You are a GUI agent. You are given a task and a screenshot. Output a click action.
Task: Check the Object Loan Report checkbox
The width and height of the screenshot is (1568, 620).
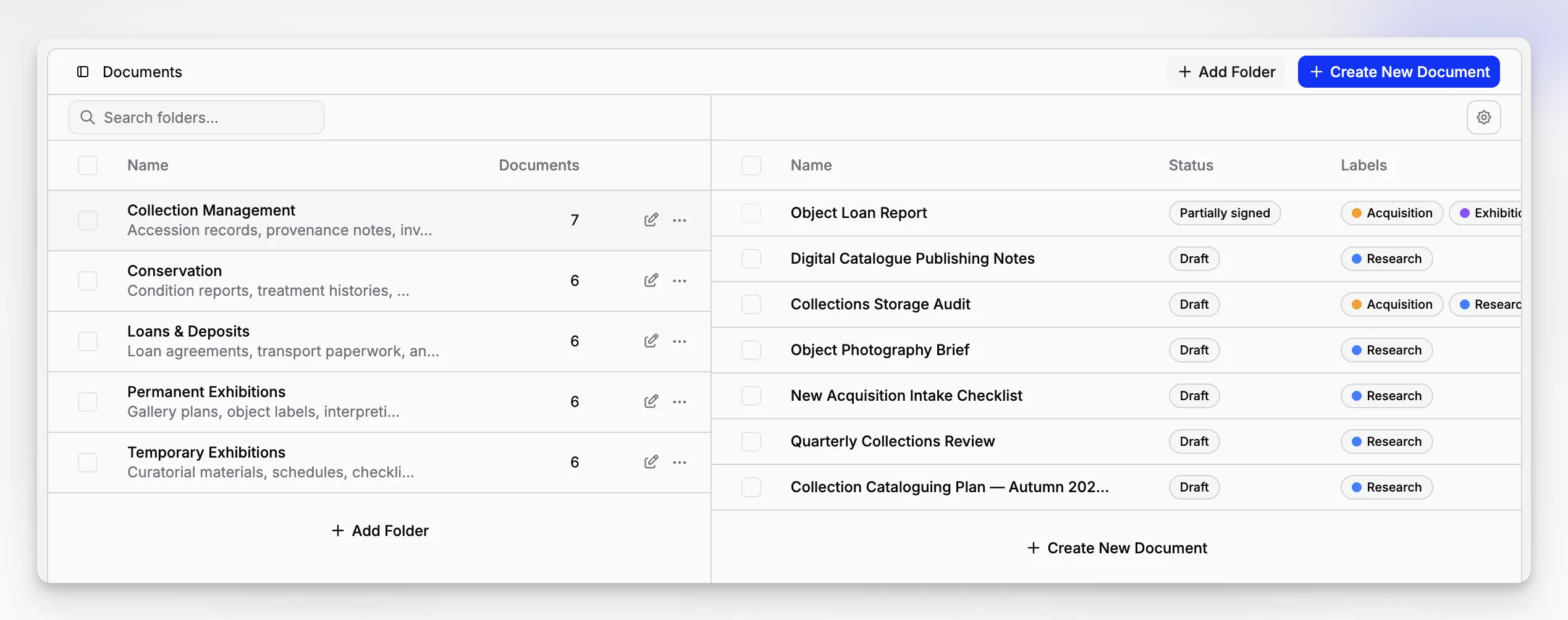click(x=751, y=213)
